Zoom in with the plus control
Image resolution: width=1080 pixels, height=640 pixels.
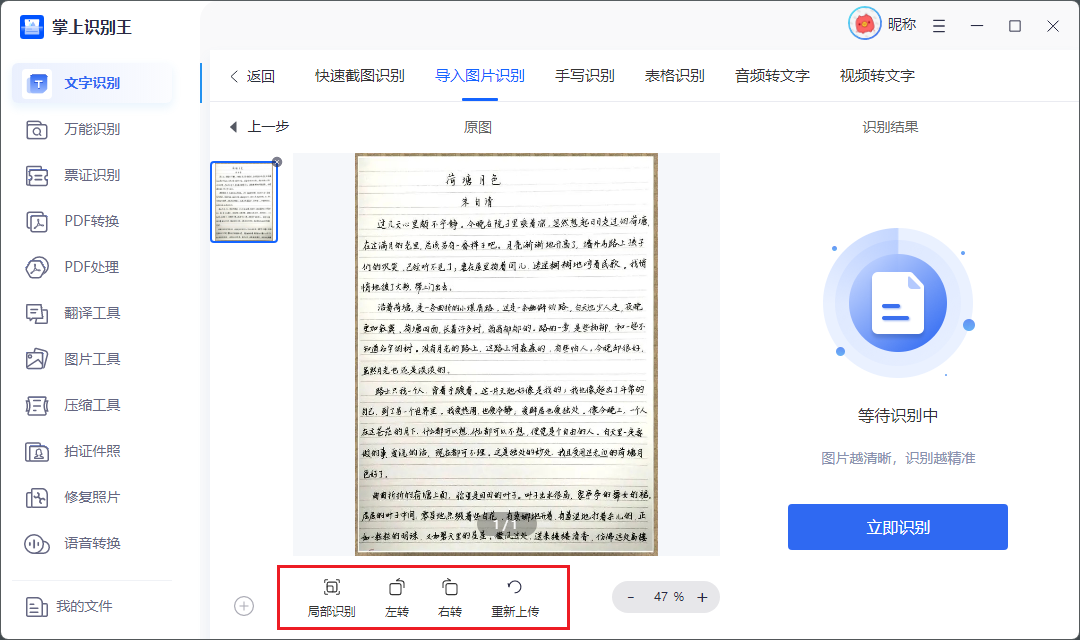[702, 597]
